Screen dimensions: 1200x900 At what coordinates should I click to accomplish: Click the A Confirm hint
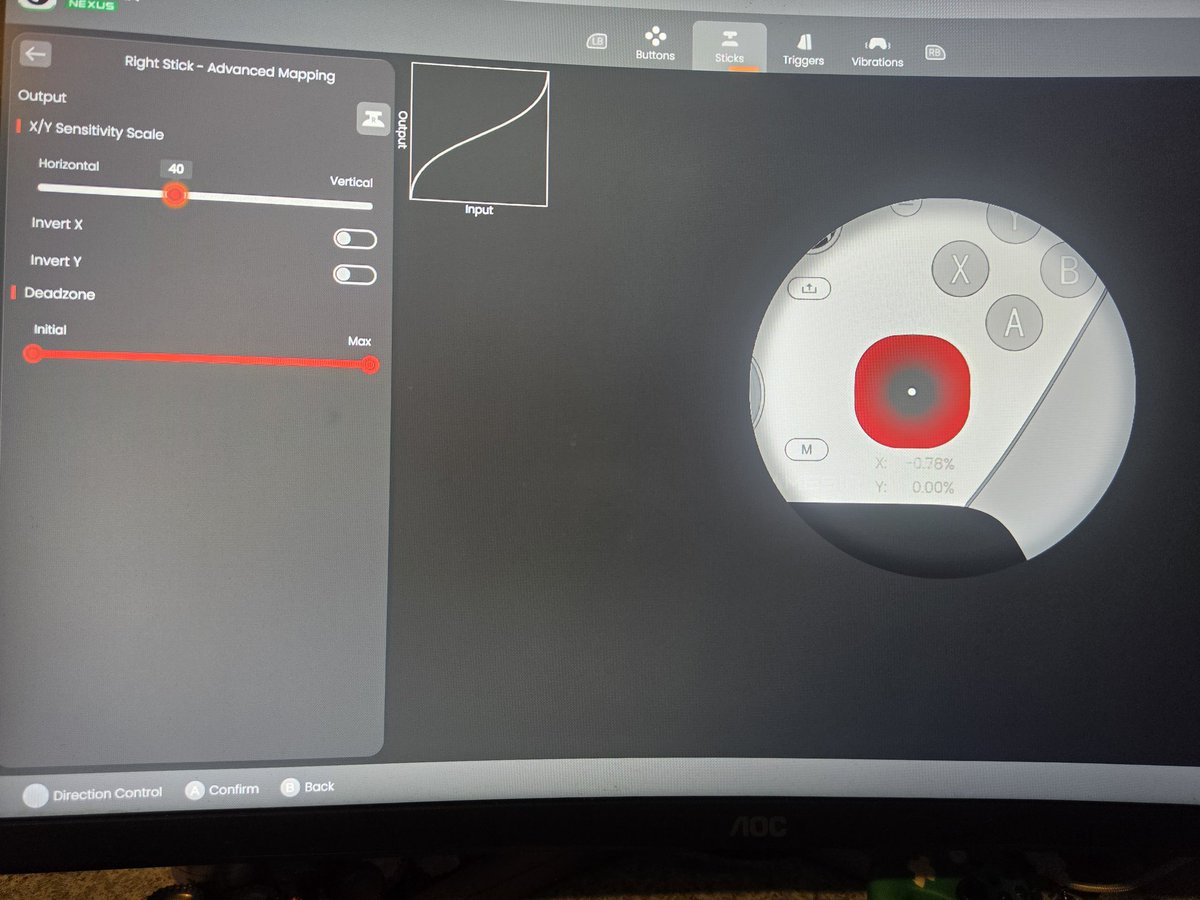click(x=222, y=790)
